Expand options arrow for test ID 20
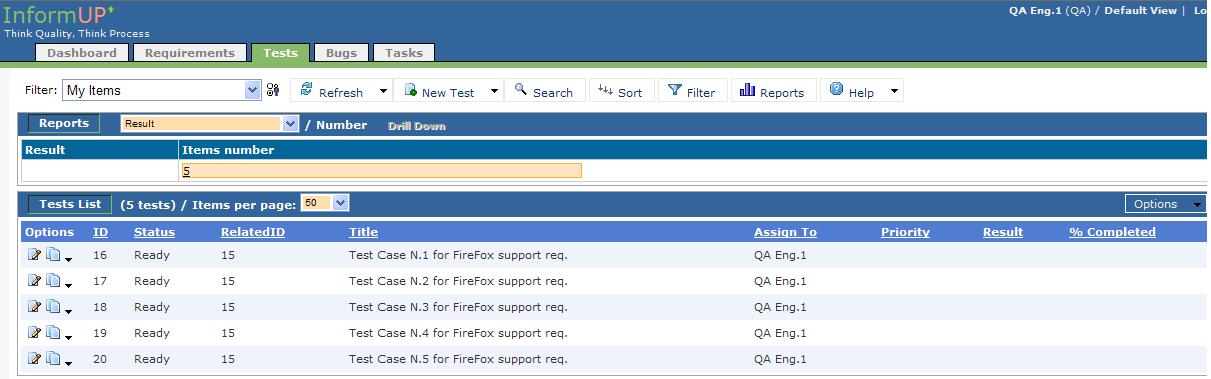This screenshot has width=1211, height=379. point(68,363)
